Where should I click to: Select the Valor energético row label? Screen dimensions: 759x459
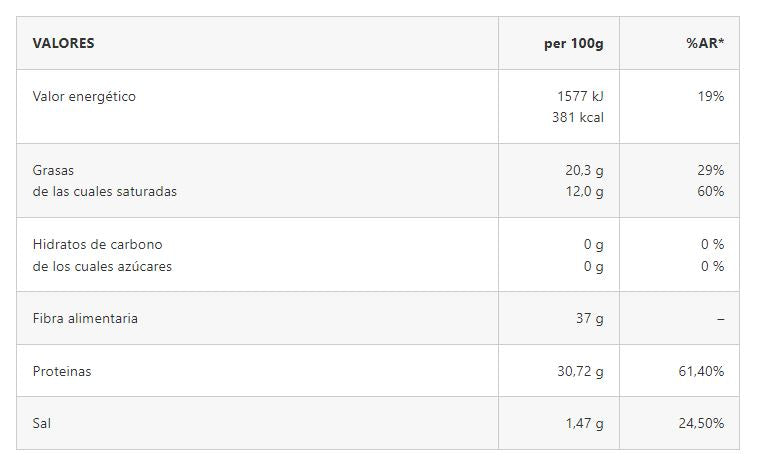(x=84, y=97)
